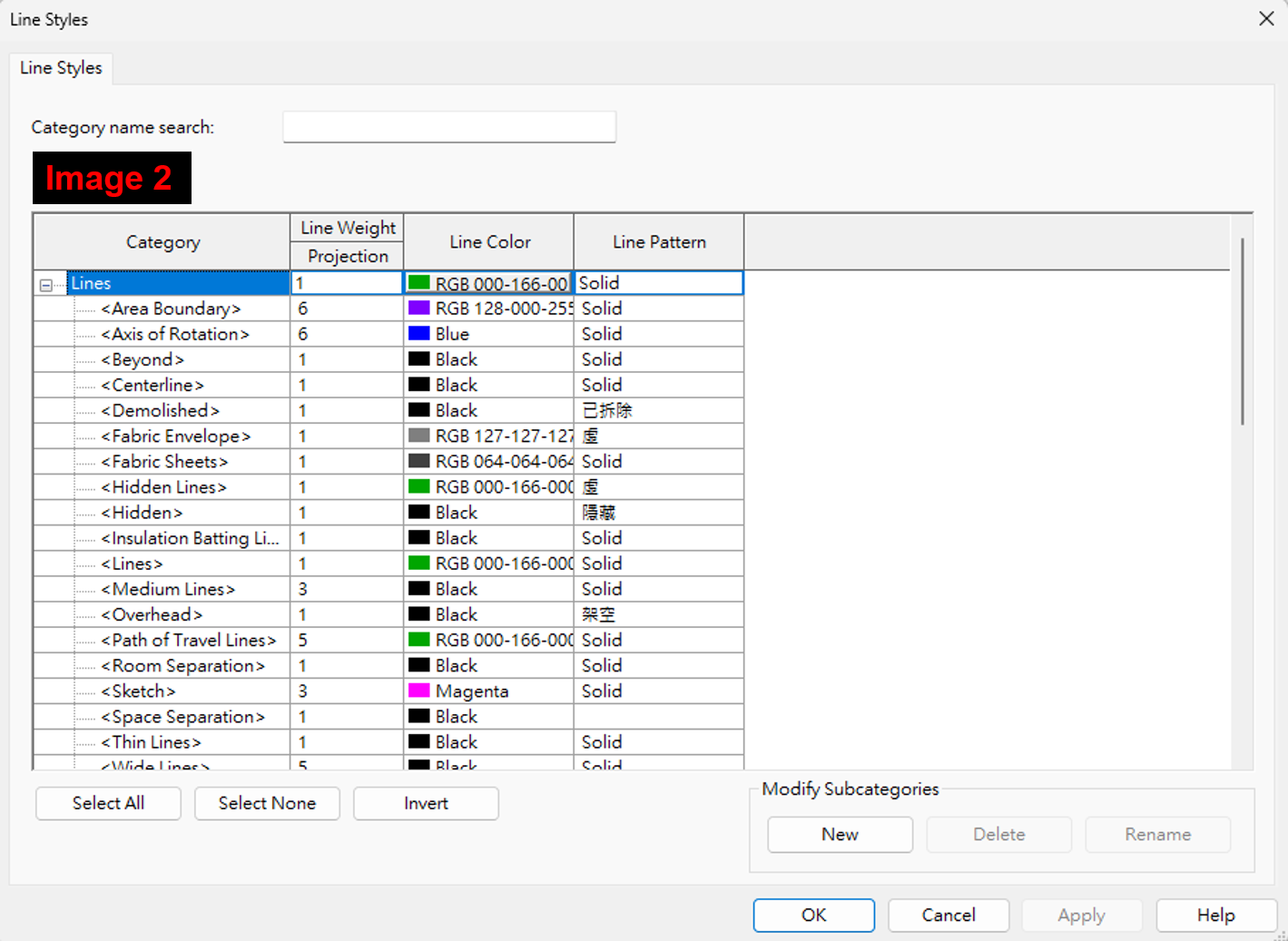Select the Medium Lines category row
This screenshot has width=1288, height=941.
pos(166,588)
